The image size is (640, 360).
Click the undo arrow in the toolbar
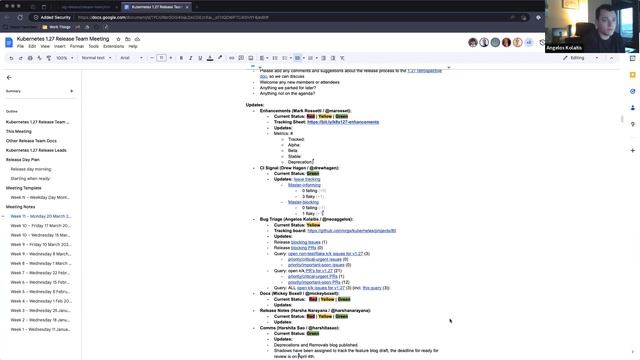pos(11,58)
